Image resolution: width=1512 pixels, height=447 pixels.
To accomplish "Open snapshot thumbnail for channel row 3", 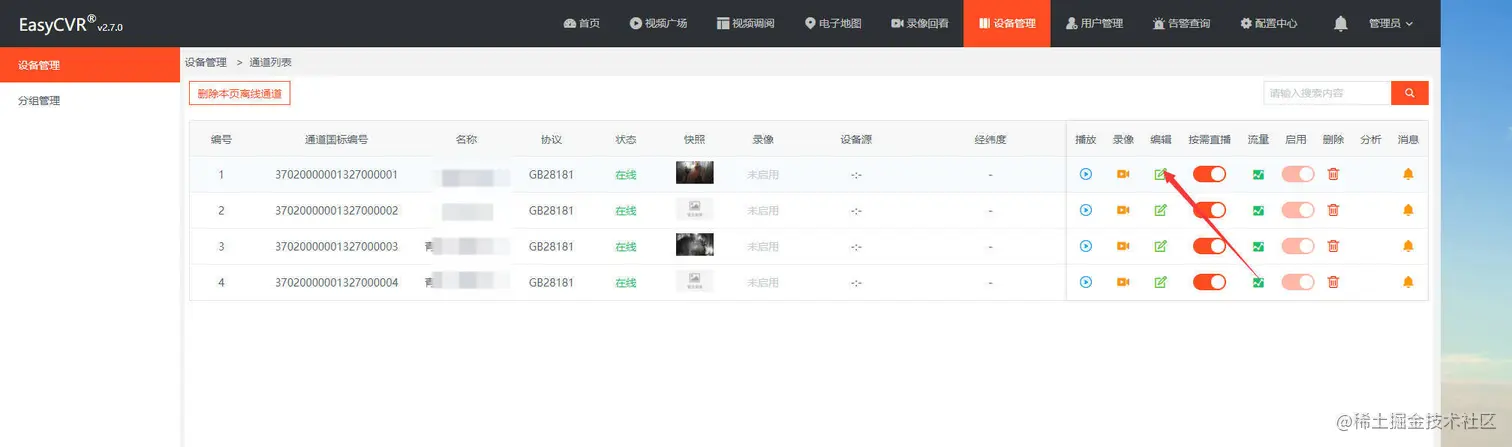I will point(694,245).
